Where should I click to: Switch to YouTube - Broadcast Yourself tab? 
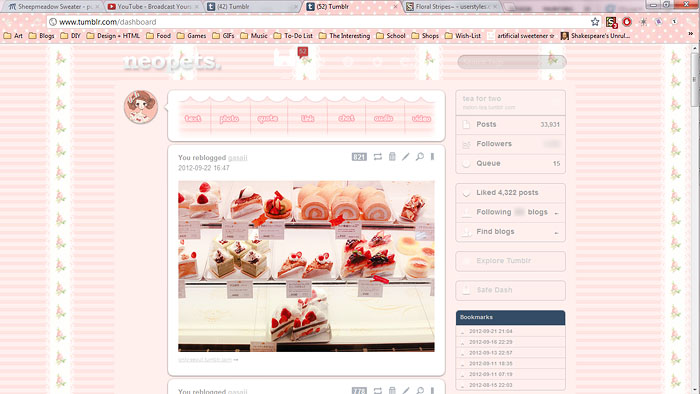153,7
